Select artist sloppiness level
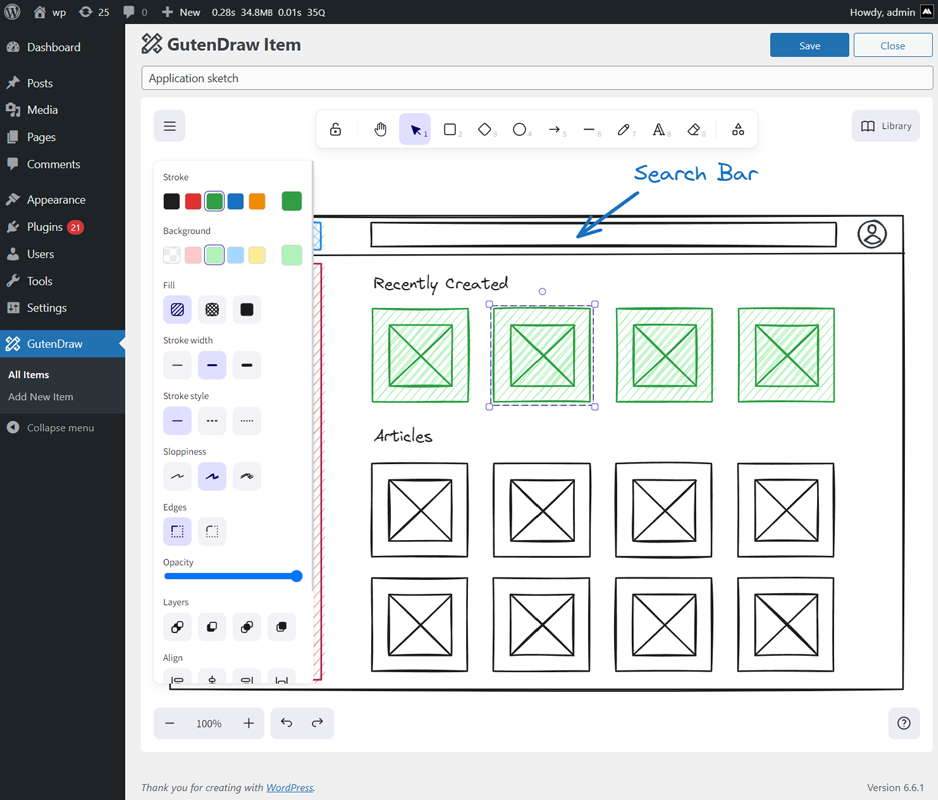Viewport: 938px width, 800px height. [212, 476]
